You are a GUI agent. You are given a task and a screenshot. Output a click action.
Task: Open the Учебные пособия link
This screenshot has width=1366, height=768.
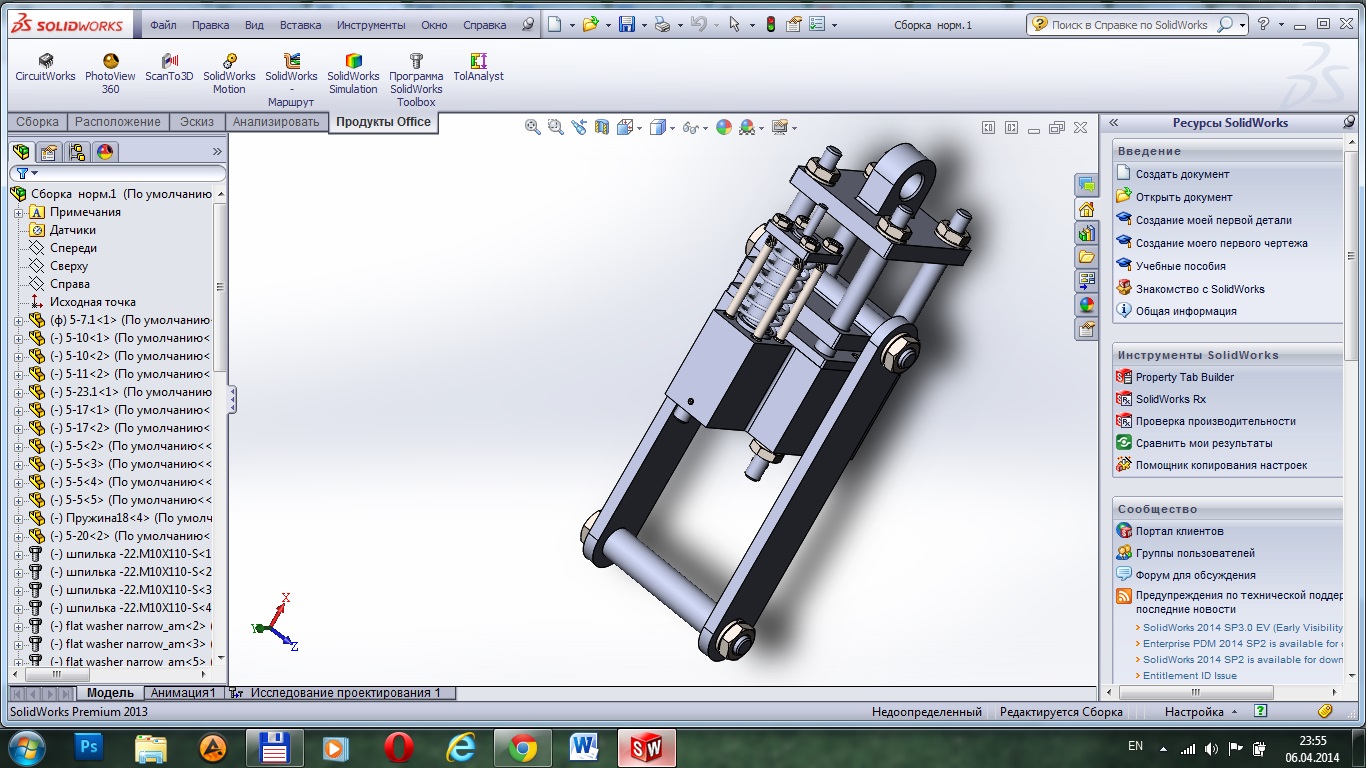point(1180,266)
